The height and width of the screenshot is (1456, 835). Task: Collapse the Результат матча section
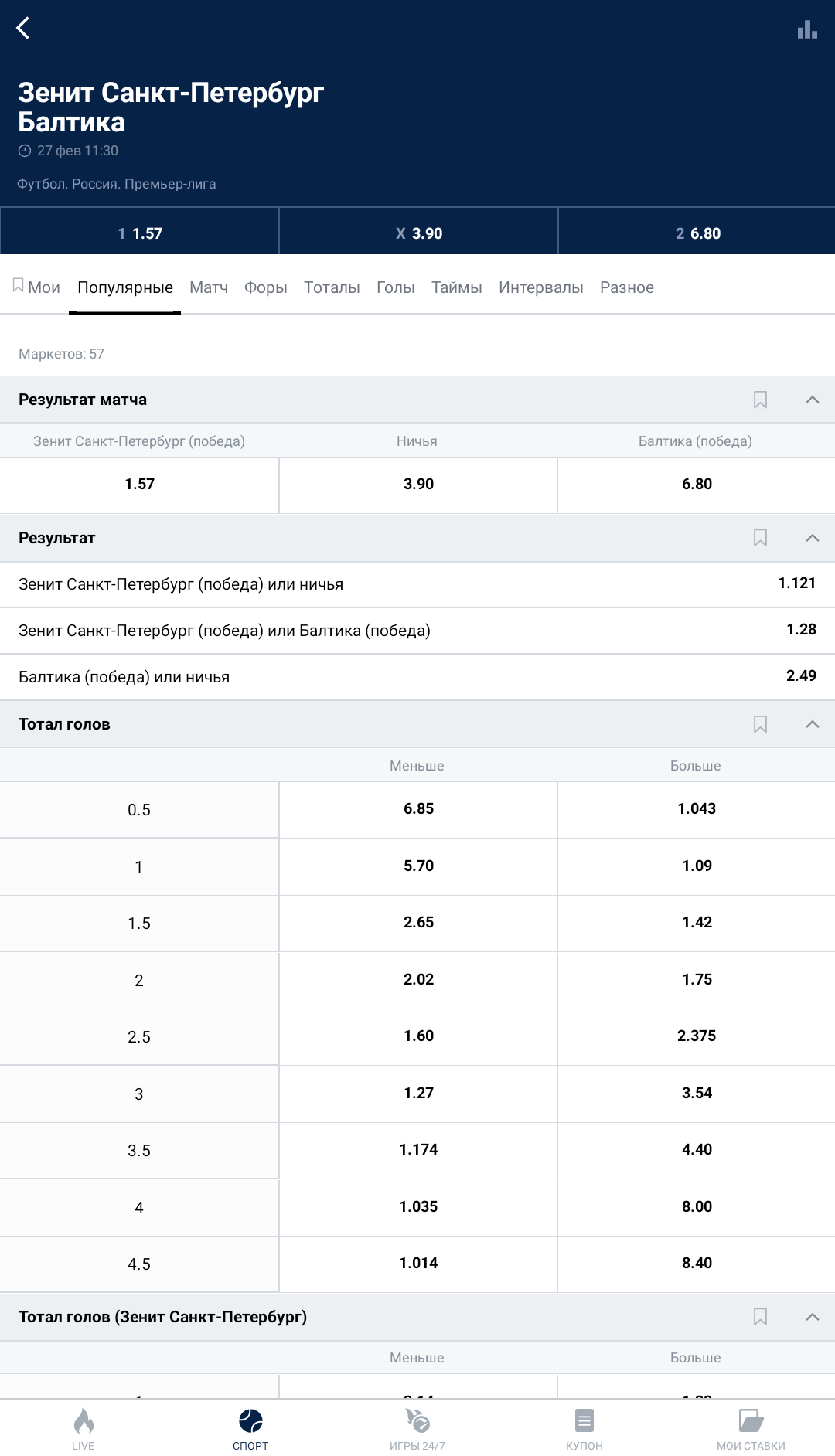tap(812, 400)
